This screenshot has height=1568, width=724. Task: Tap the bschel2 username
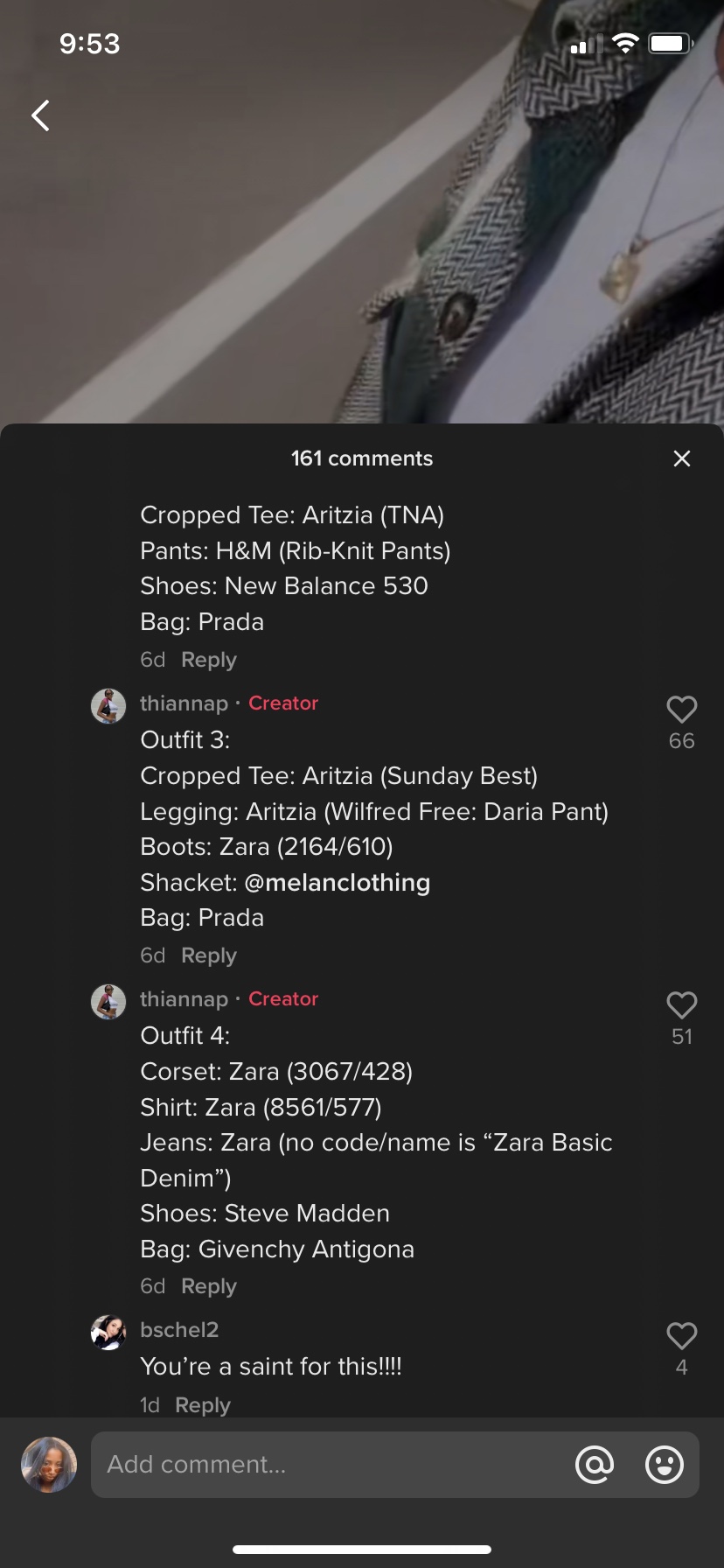tap(179, 1330)
